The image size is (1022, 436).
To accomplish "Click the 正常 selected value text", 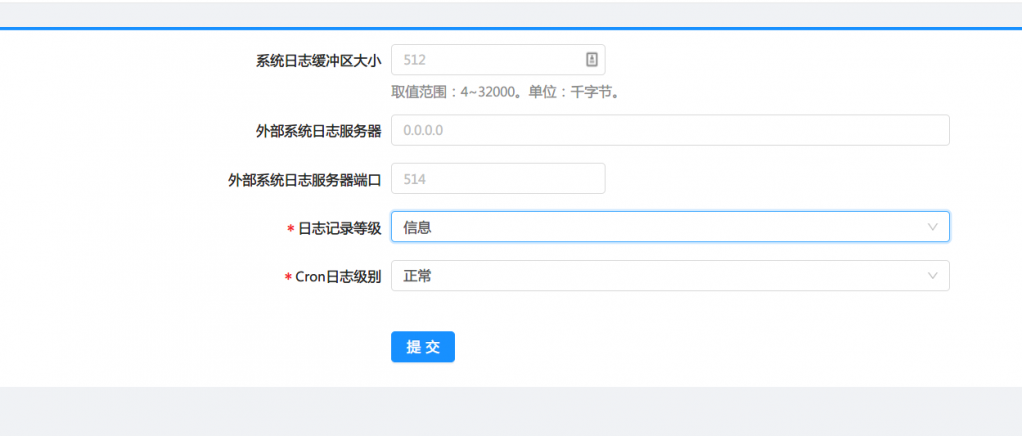I will pyautogui.click(x=417, y=277).
